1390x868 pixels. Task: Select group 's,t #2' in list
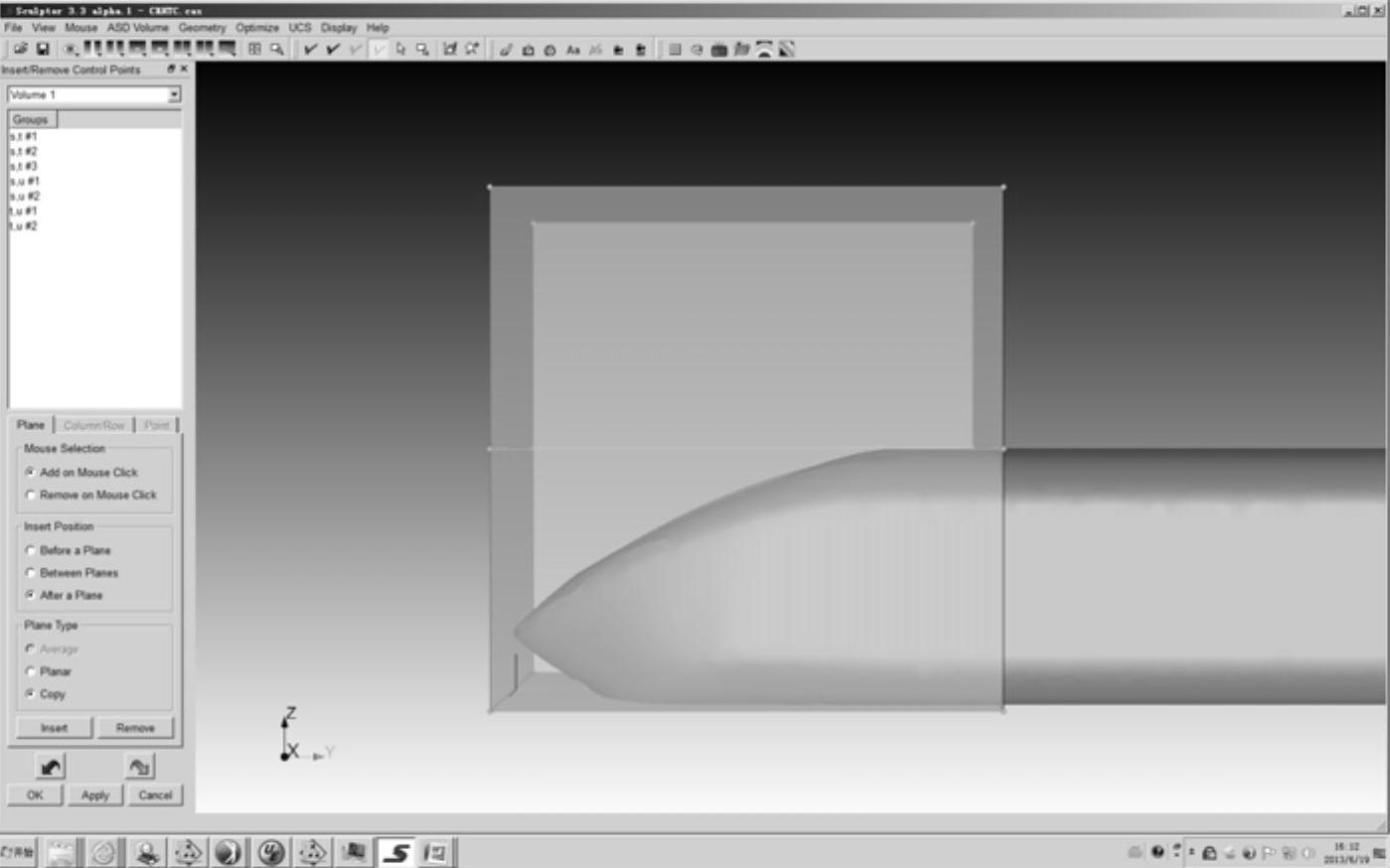tap(24, 151)
